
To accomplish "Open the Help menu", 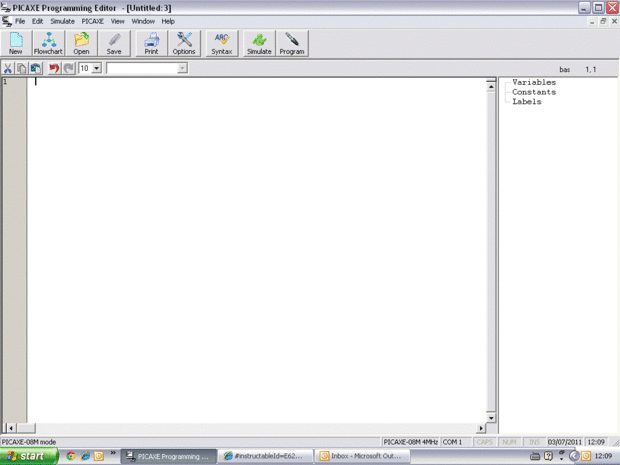I will click(168, 21).
